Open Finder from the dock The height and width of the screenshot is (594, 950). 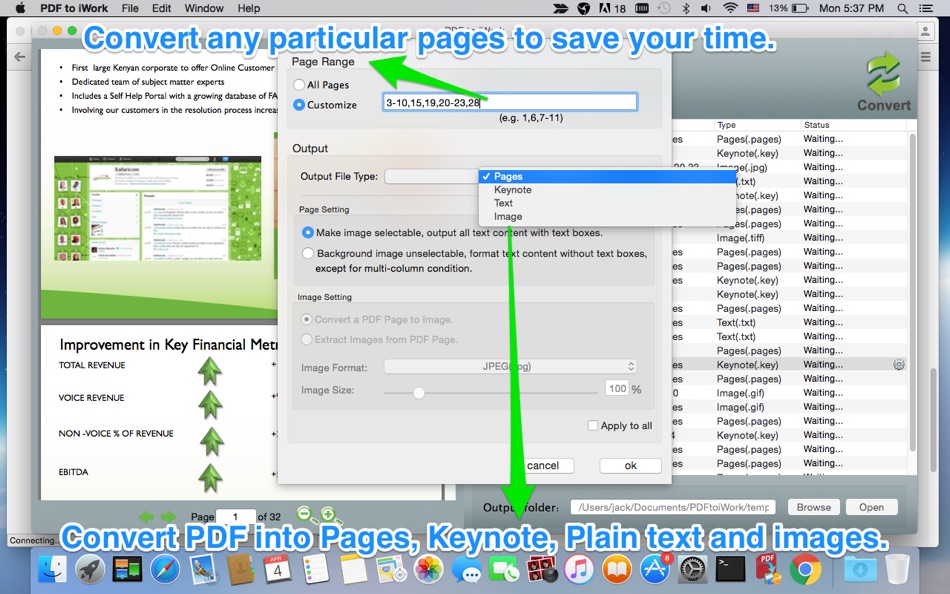pyautogui.click(x=53, y=570)
